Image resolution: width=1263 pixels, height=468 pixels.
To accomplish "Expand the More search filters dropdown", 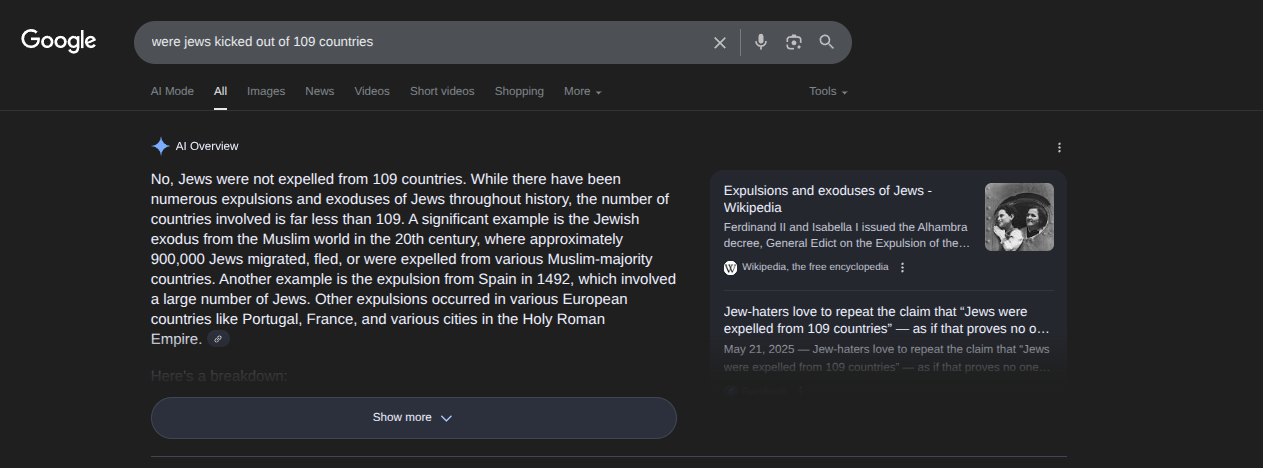I will [x=583, y=91].
